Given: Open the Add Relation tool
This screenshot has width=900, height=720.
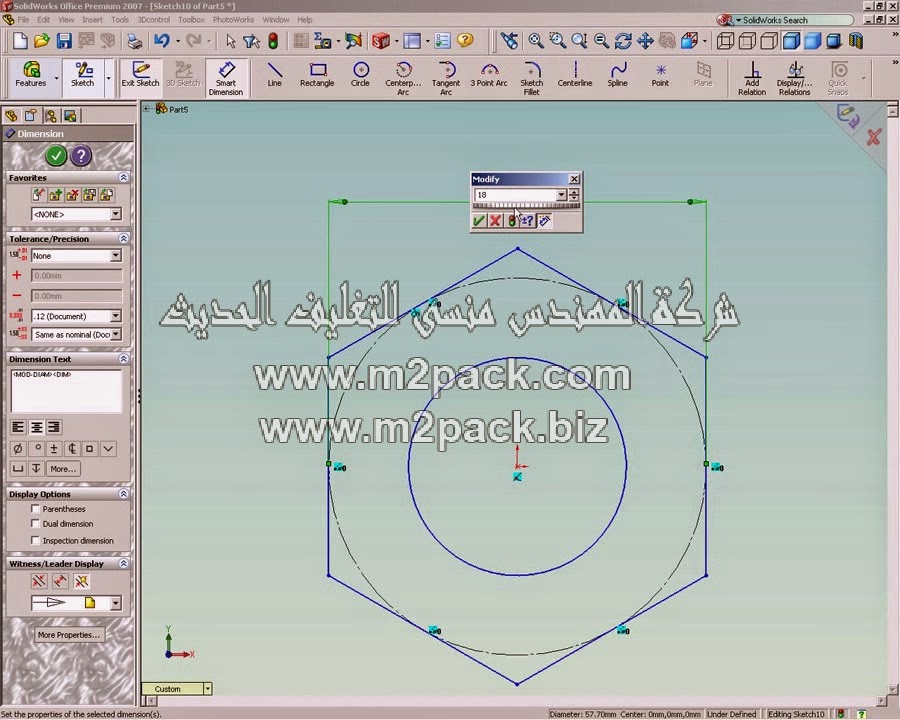Looking at the screenshot, I should tap(752, 78).
